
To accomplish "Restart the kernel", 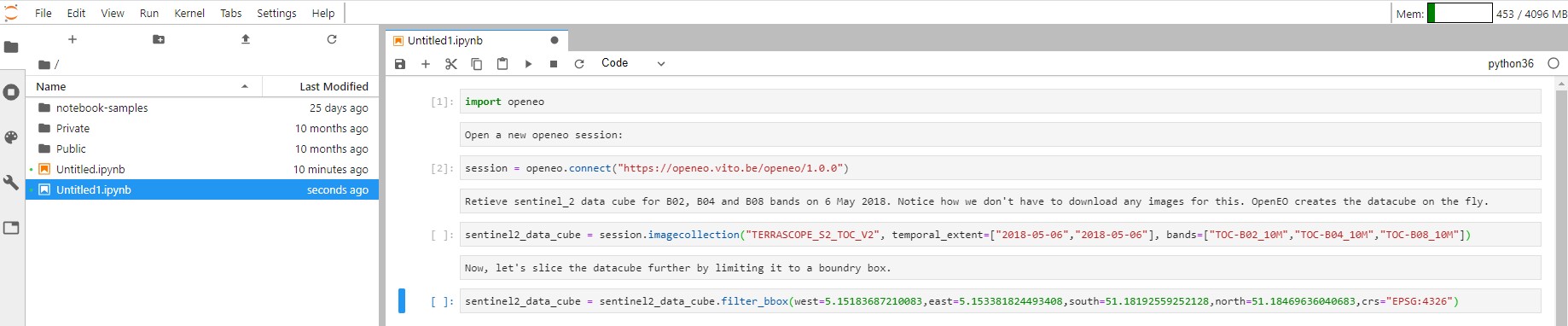I will [x=579, y=64].
